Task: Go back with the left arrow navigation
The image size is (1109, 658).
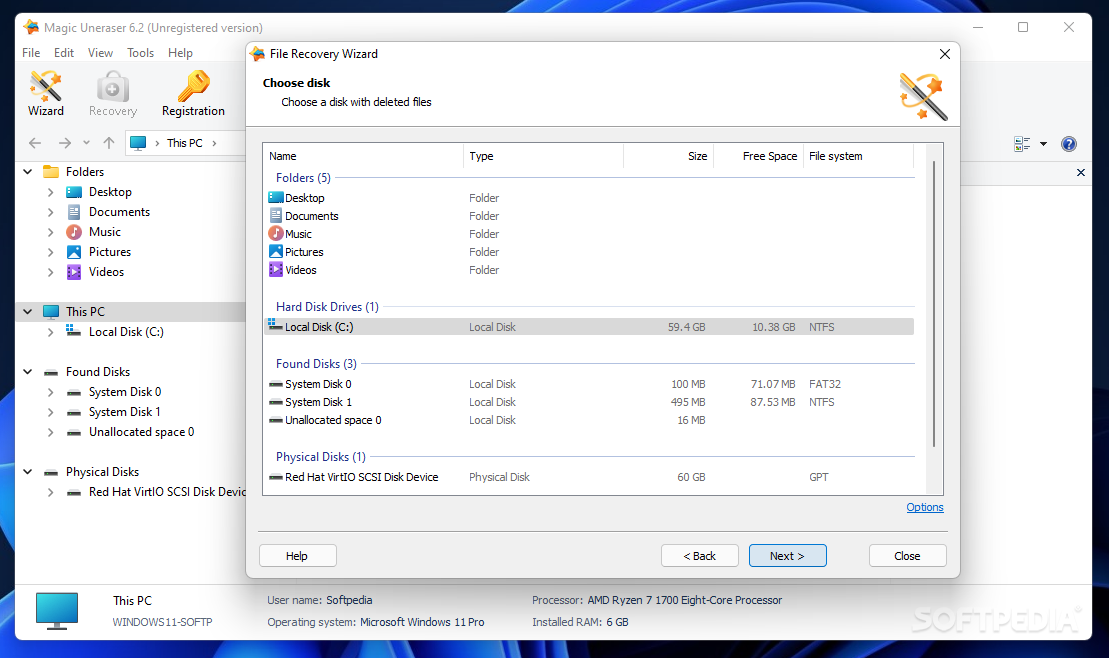Action: [35, 143]
